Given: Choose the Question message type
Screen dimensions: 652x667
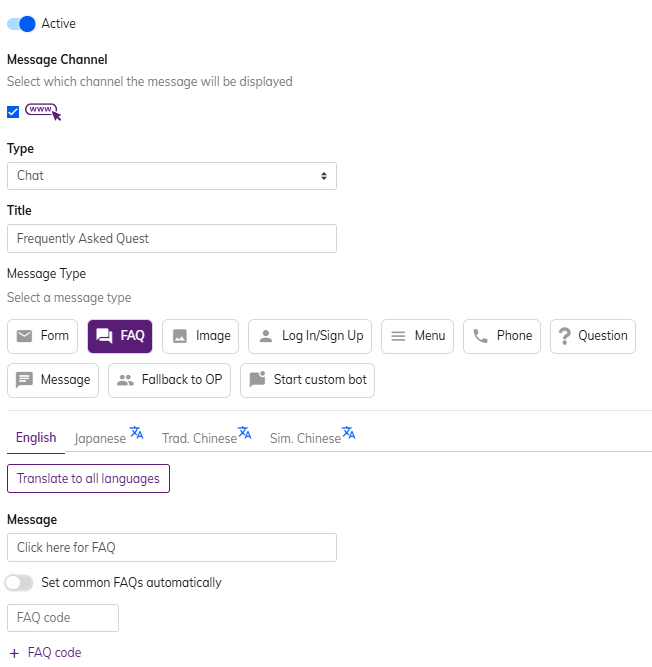Looking at the screenshot, I should point(592,336).
